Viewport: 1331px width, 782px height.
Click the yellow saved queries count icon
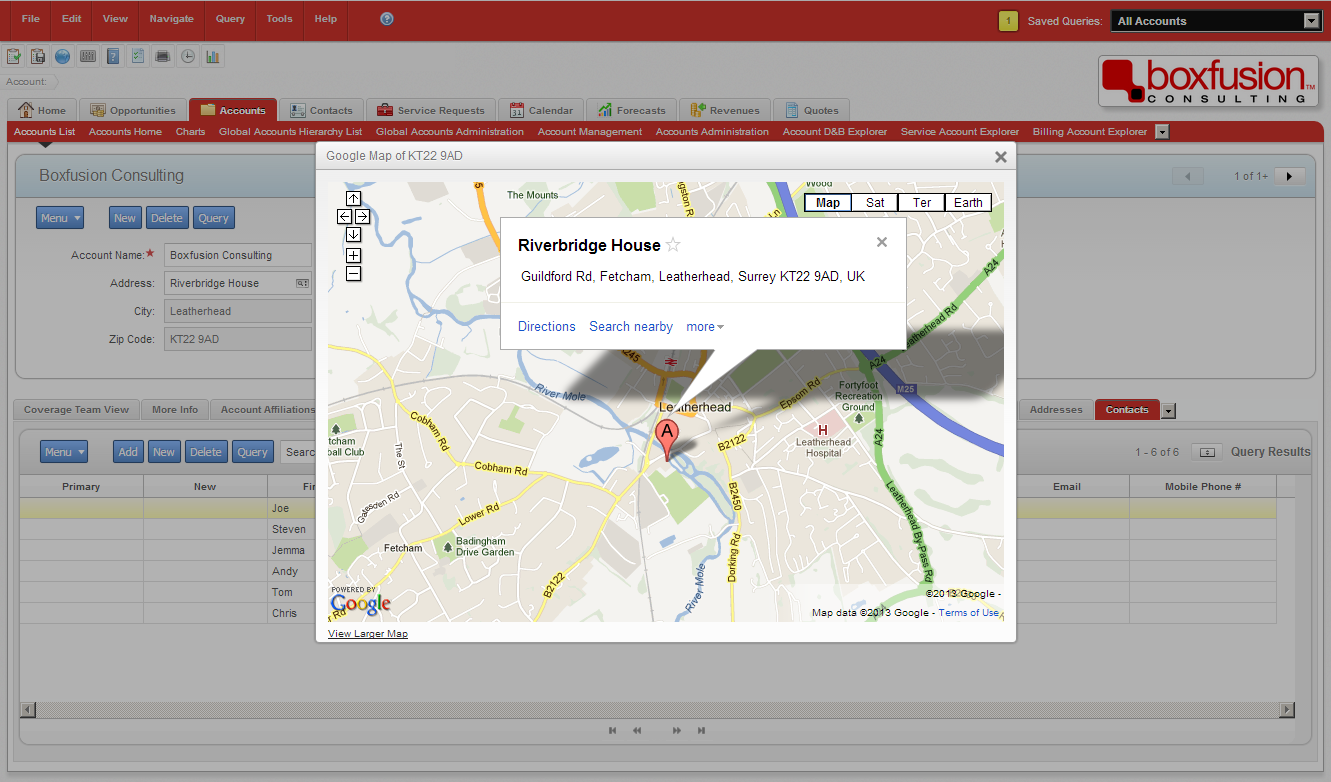coord(1008,21)
